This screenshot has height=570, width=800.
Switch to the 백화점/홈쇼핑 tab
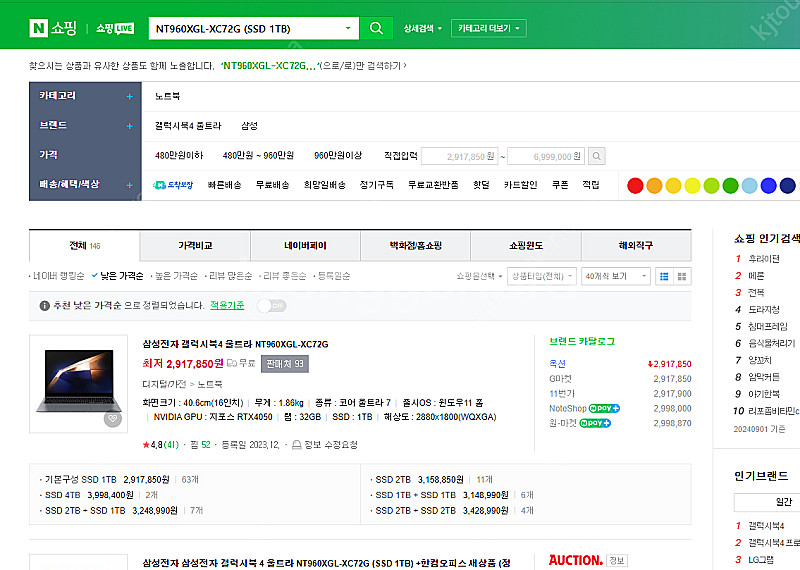pyautogui.click(x=415, y=245)
